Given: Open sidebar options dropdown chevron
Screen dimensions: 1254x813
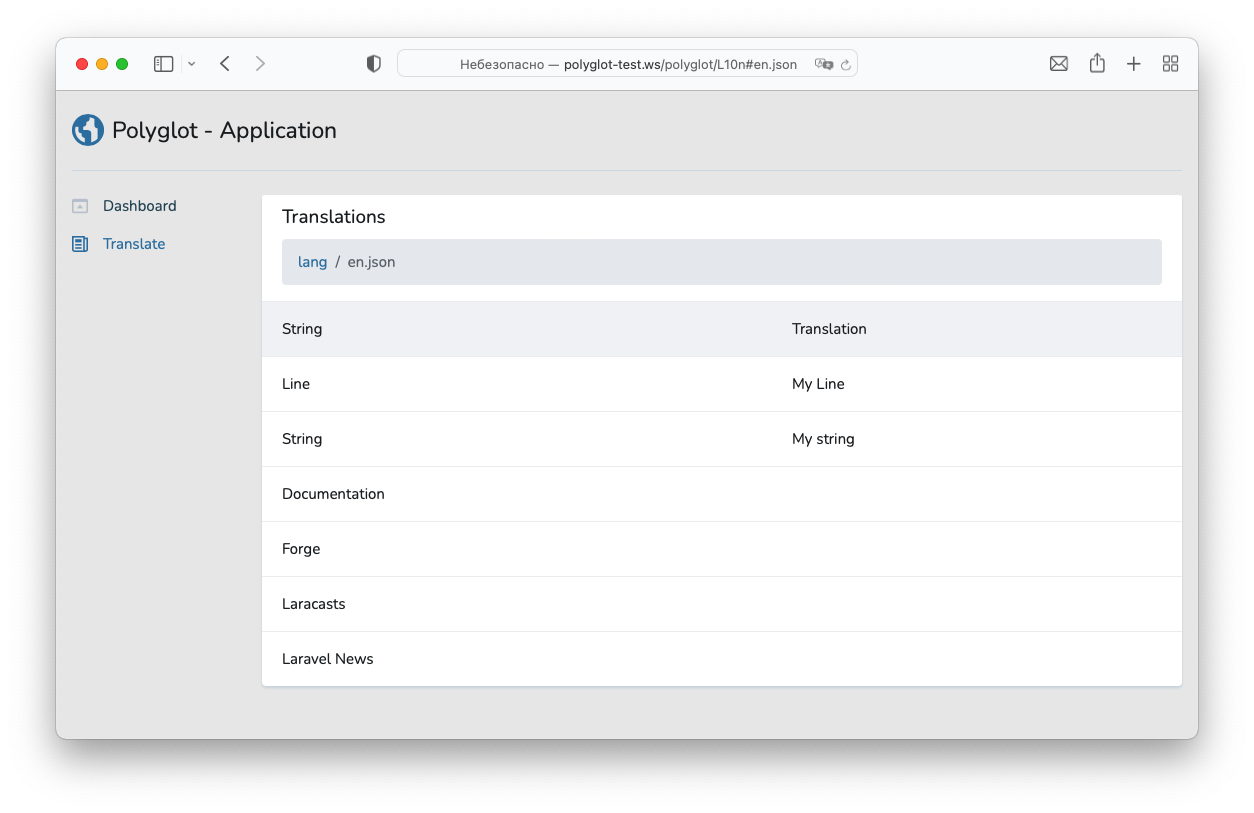Looking at the screenshot, I should 192,64.
